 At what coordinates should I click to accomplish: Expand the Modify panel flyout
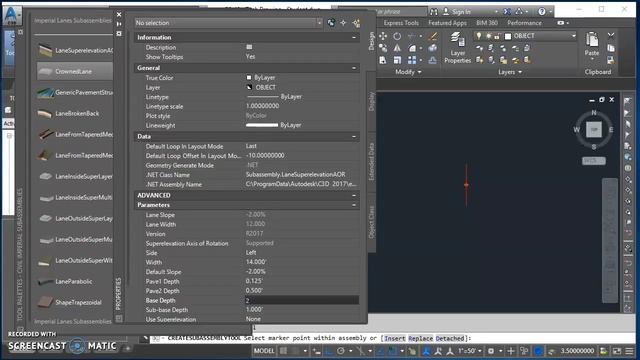point(408,72)
